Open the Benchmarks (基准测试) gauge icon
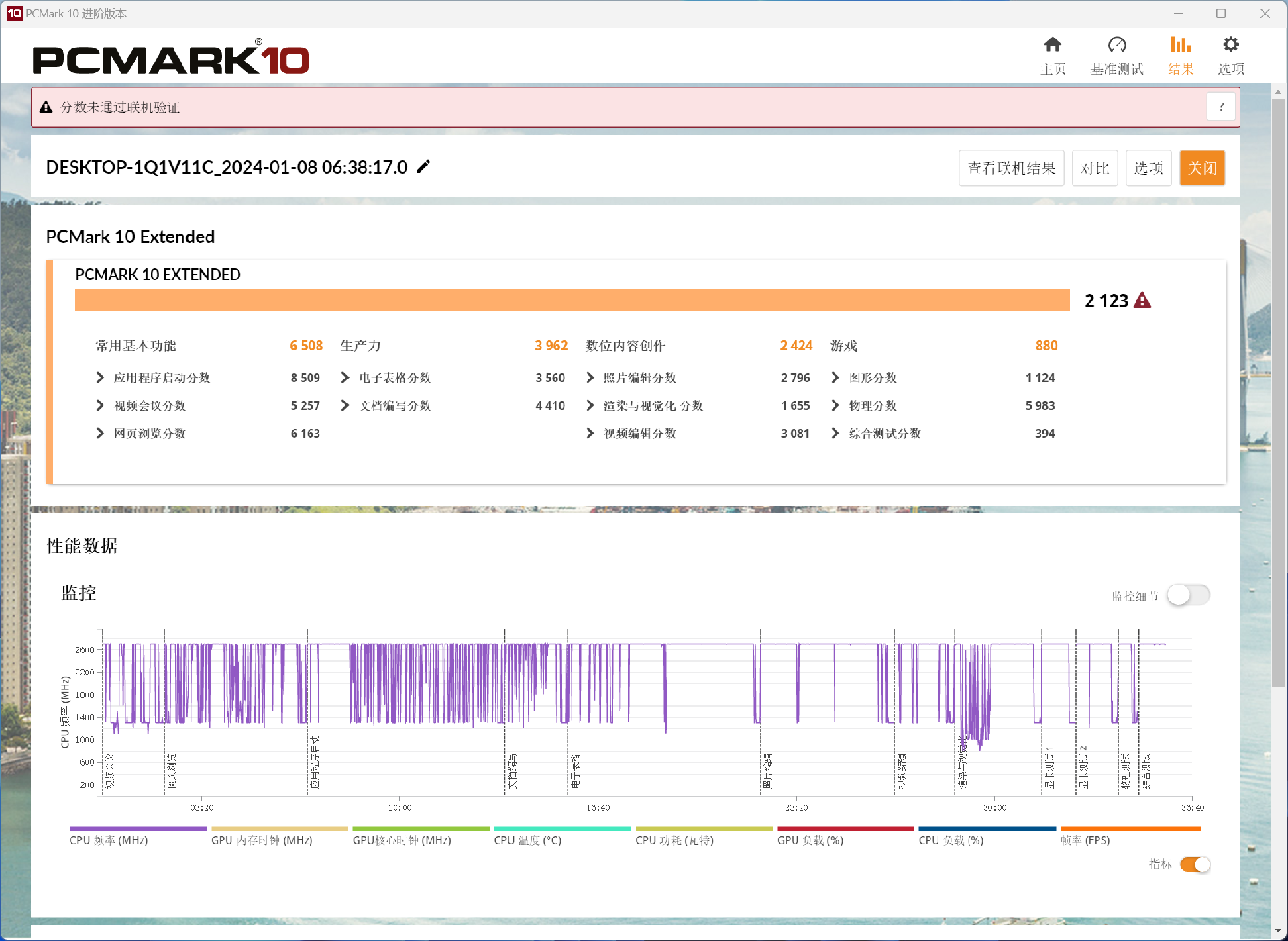The height and width of the screenshot is (941, 1288). [x=1116, y=45]
